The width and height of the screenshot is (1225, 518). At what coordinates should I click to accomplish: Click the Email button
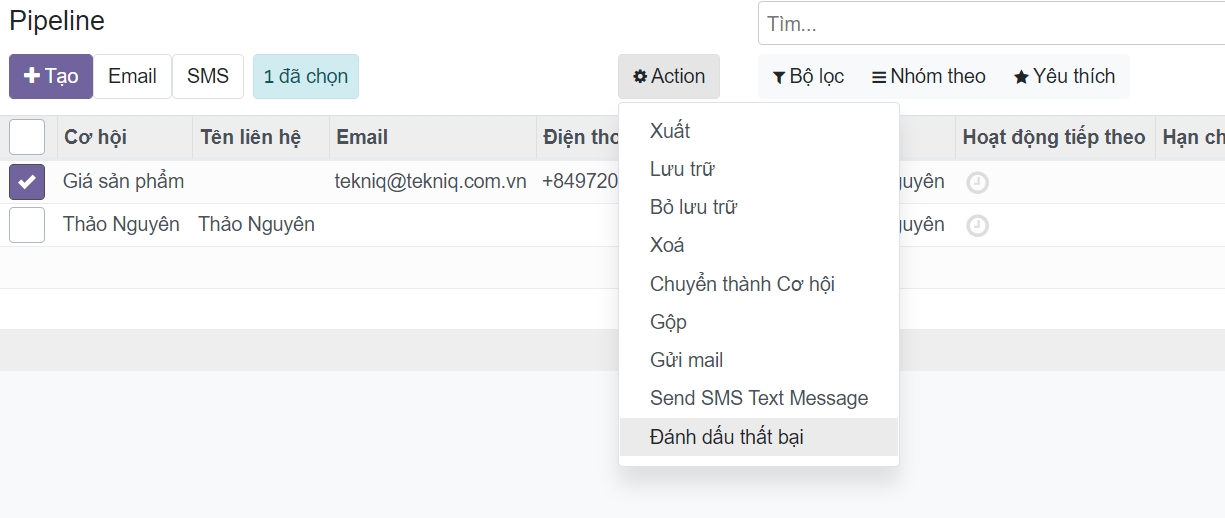[132, 76]
